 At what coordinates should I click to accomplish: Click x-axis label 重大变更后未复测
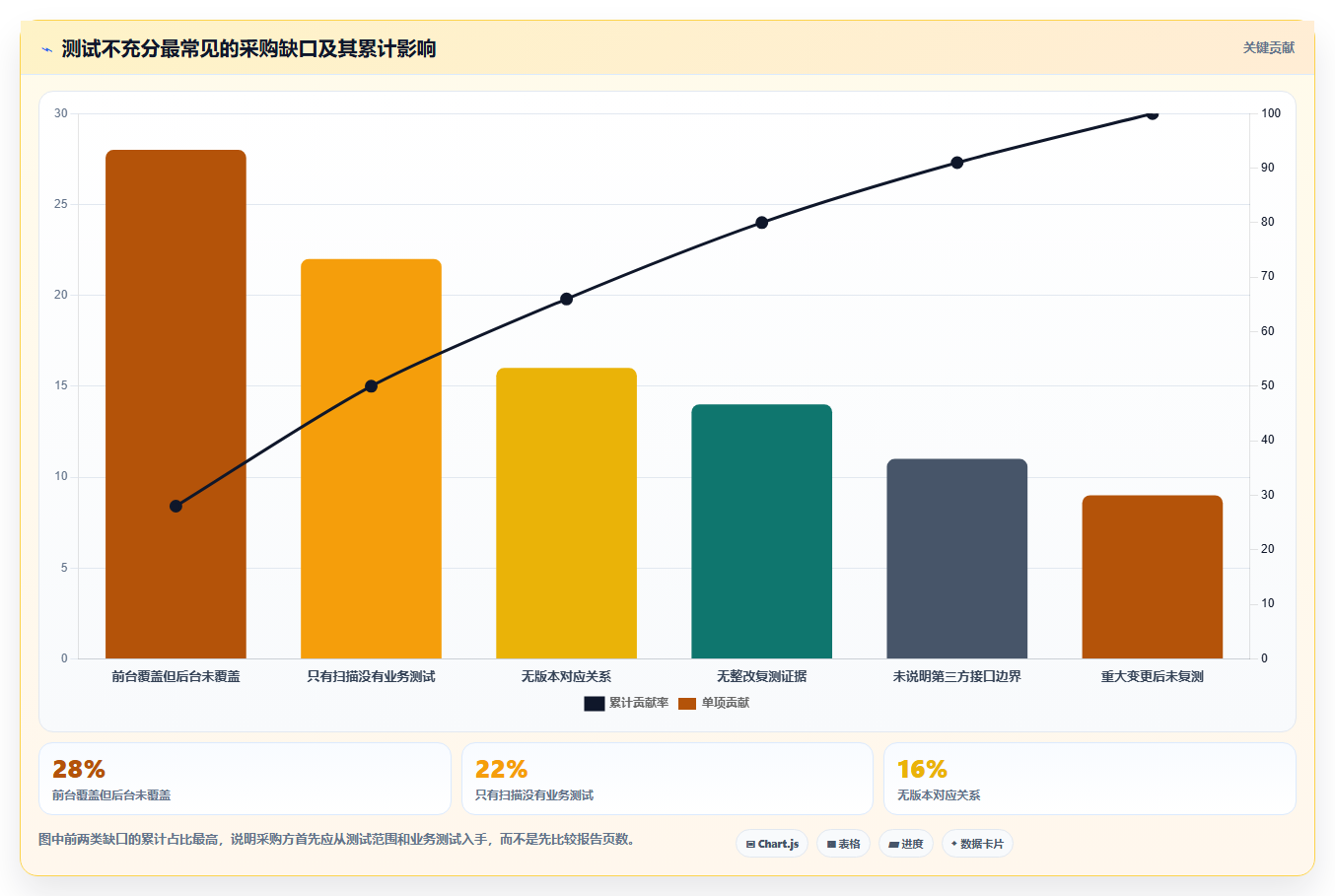coord(1152,676)
